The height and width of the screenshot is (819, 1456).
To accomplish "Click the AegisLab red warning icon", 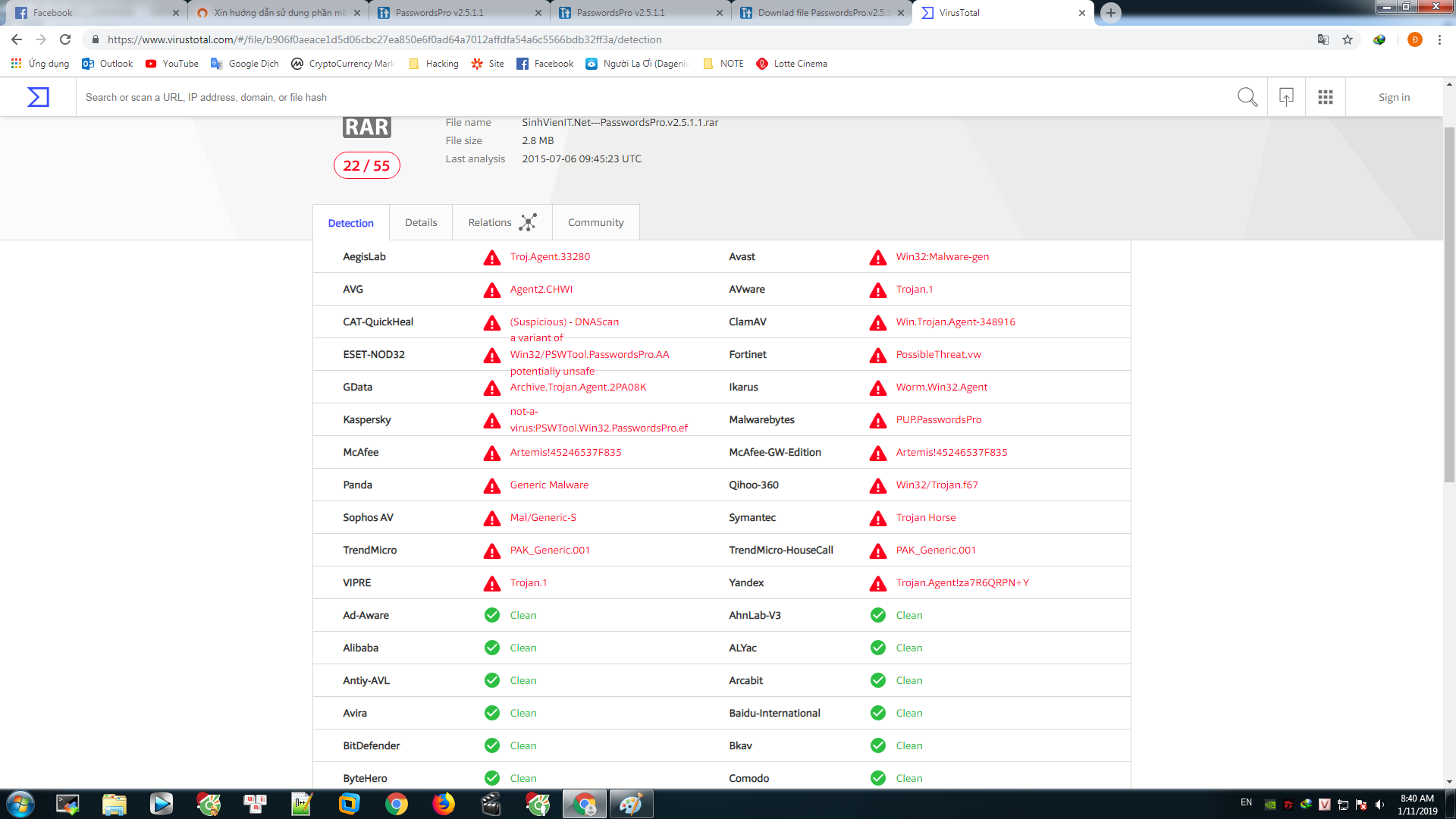I will click(x=492, y=258).
